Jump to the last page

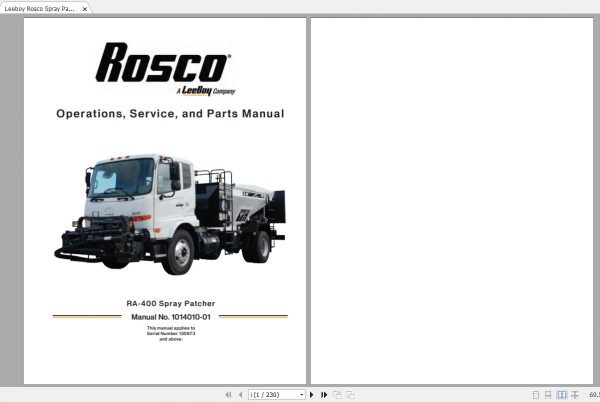coord(324,395)
